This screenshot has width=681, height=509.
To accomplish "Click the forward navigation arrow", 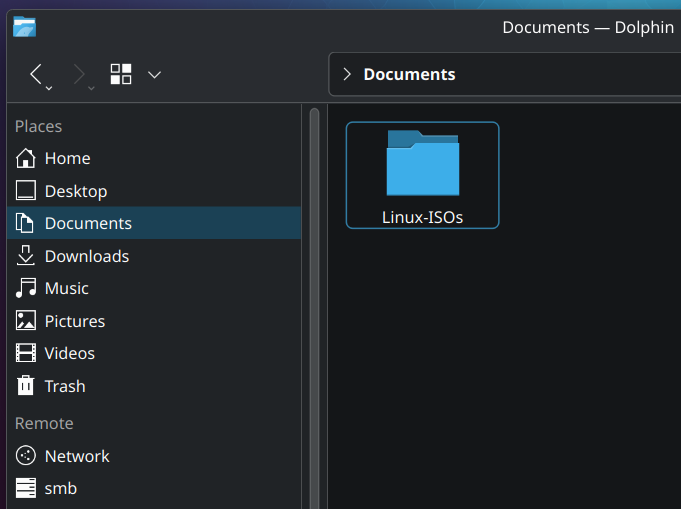I will (x=80, y=74).
